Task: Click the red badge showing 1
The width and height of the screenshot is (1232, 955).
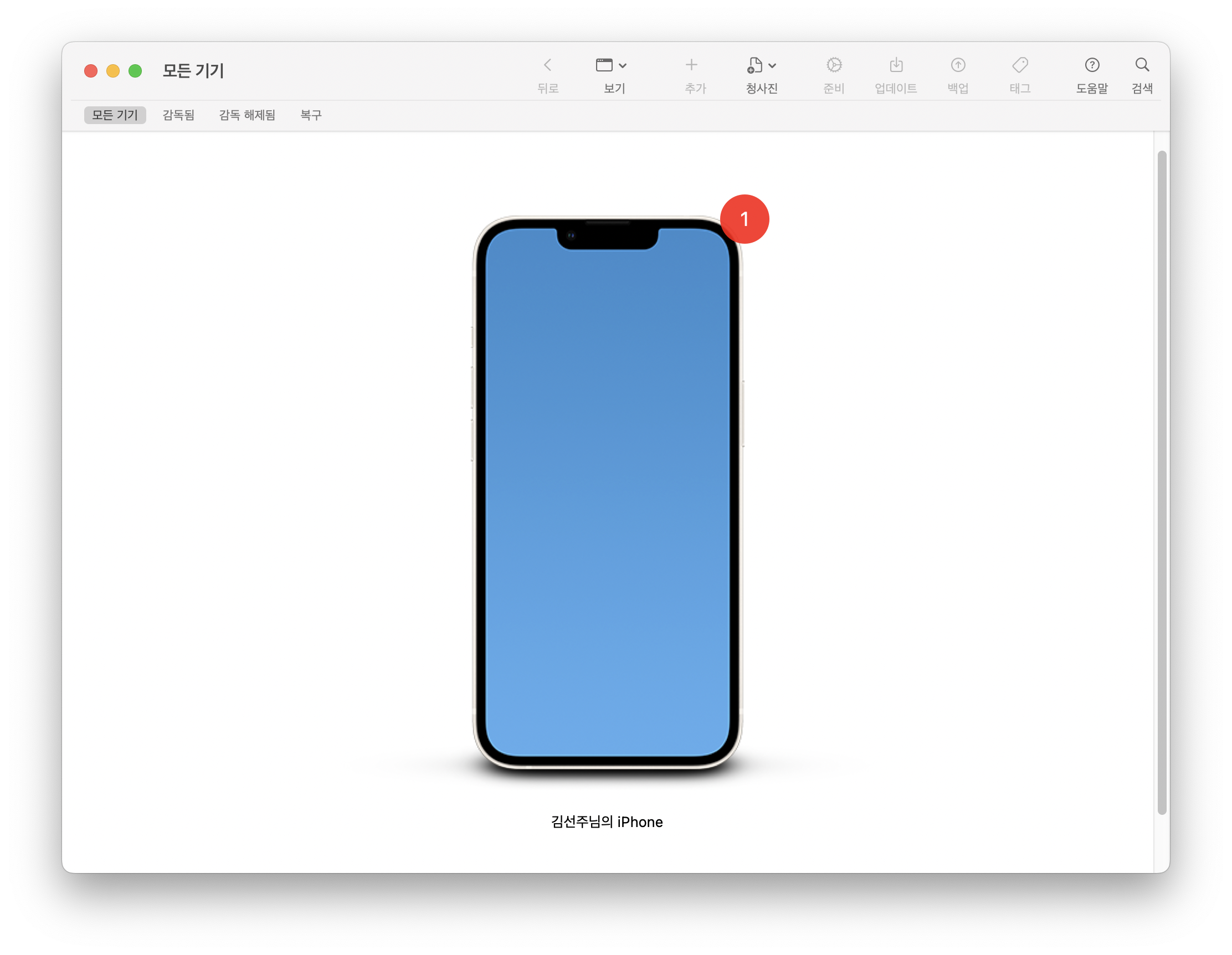Action: [x=745, y=219]
